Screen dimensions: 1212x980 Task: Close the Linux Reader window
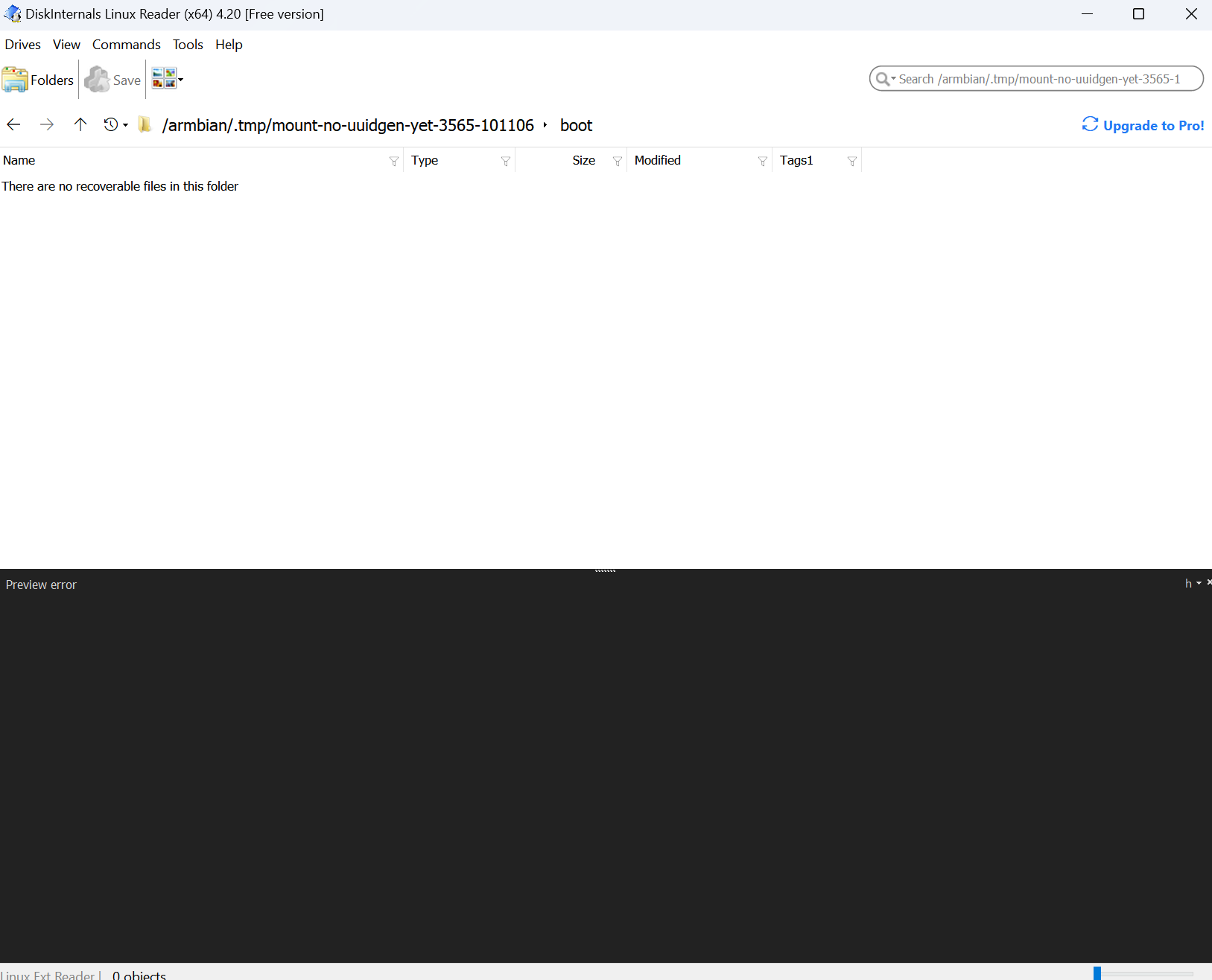pyautogui.click(x=1190, y=14)
